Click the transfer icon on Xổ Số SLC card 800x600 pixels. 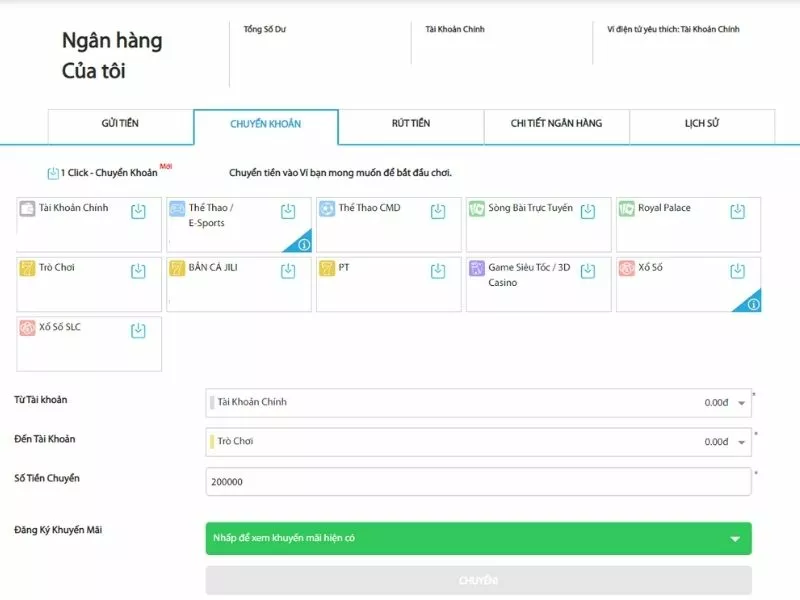coord(138,331)
